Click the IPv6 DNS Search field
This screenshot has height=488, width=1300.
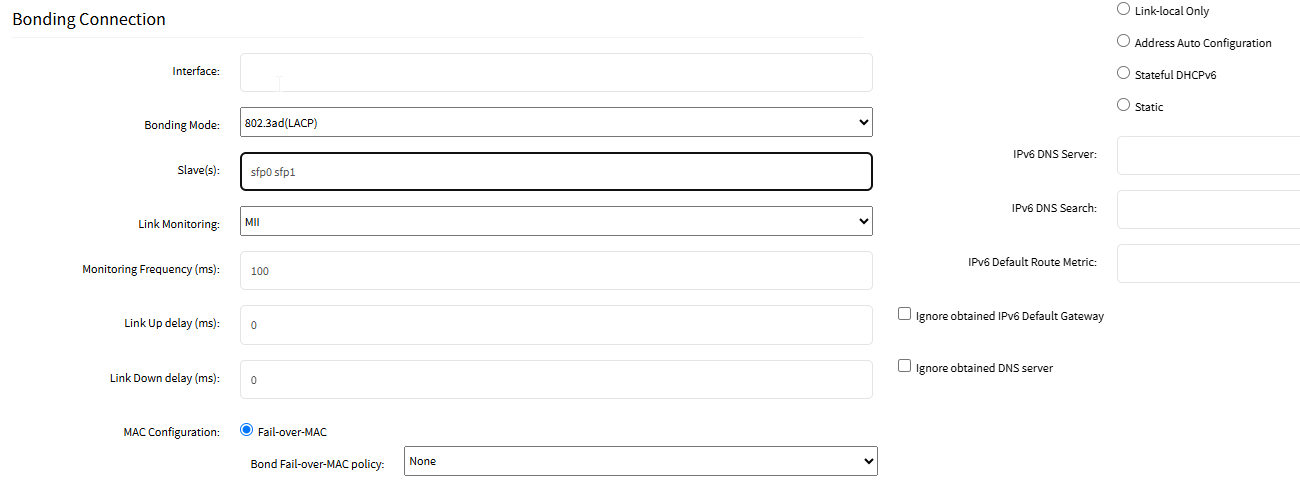point(1208,209)
